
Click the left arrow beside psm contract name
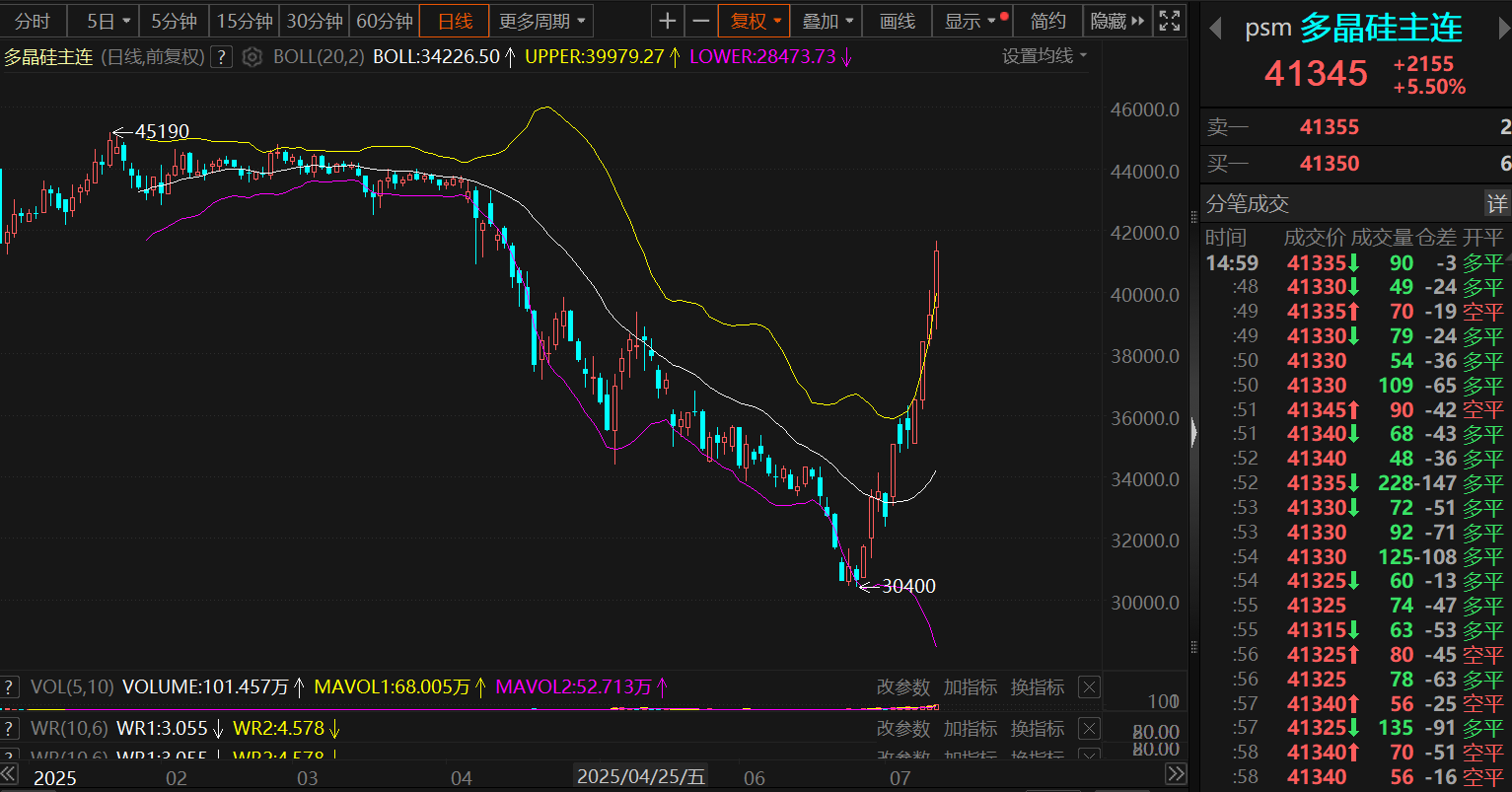[1216, 29]
